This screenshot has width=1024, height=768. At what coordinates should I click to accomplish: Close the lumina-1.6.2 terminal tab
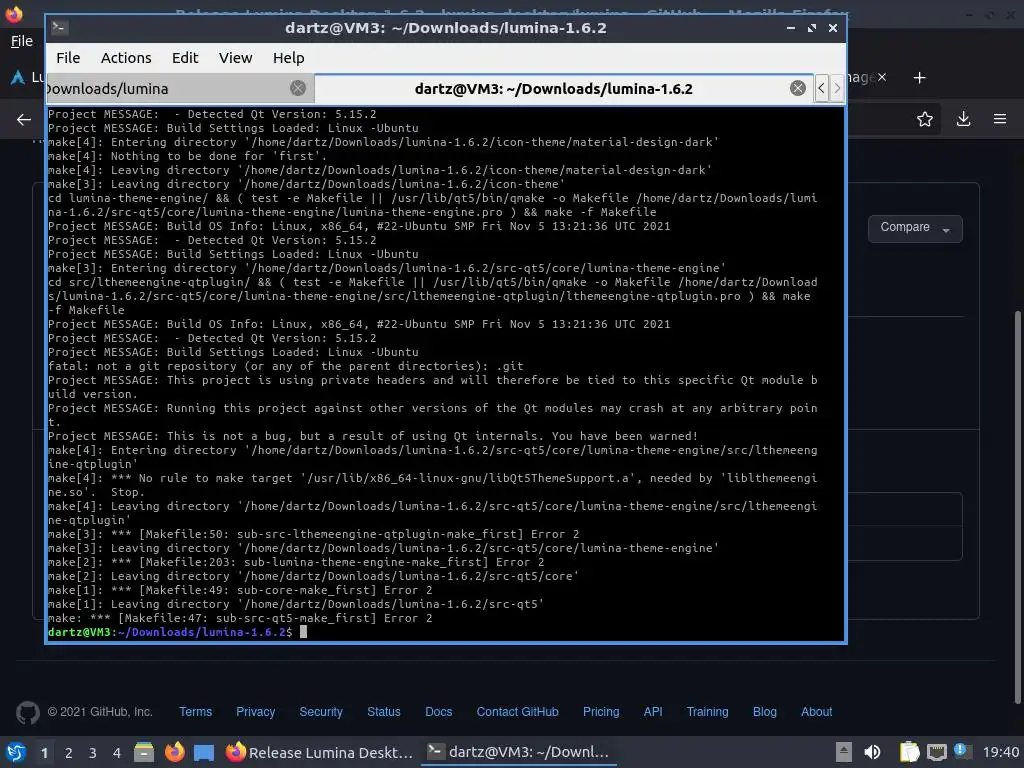[x=797, y=88]
